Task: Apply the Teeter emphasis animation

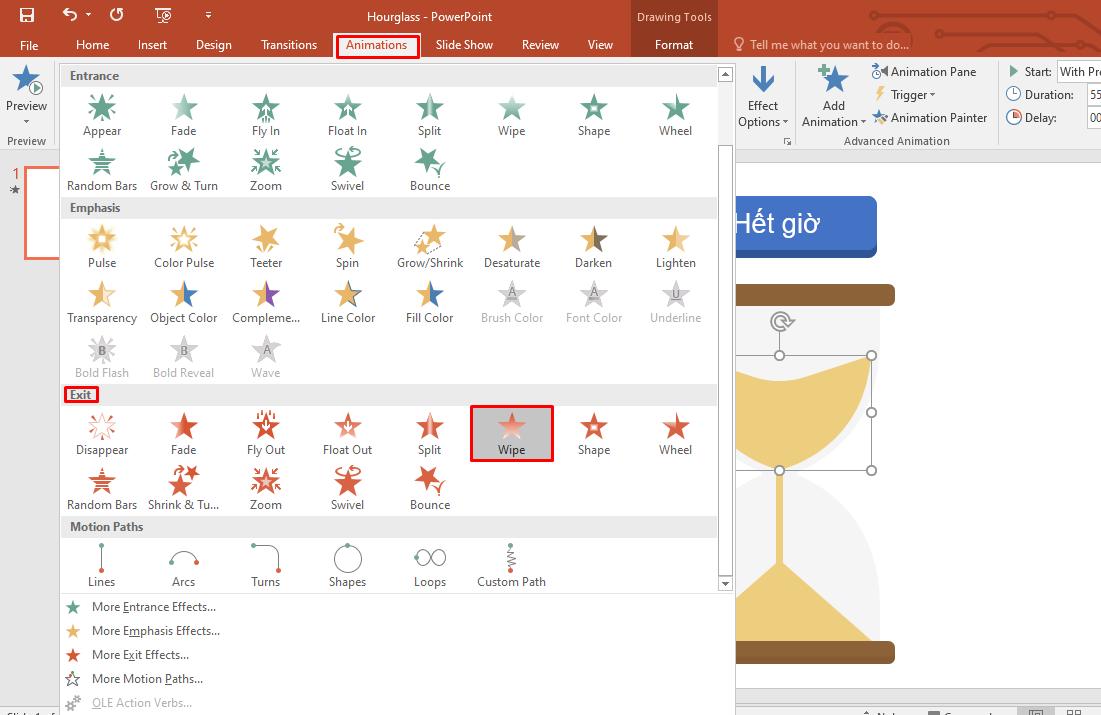Action: click(265, 247)
